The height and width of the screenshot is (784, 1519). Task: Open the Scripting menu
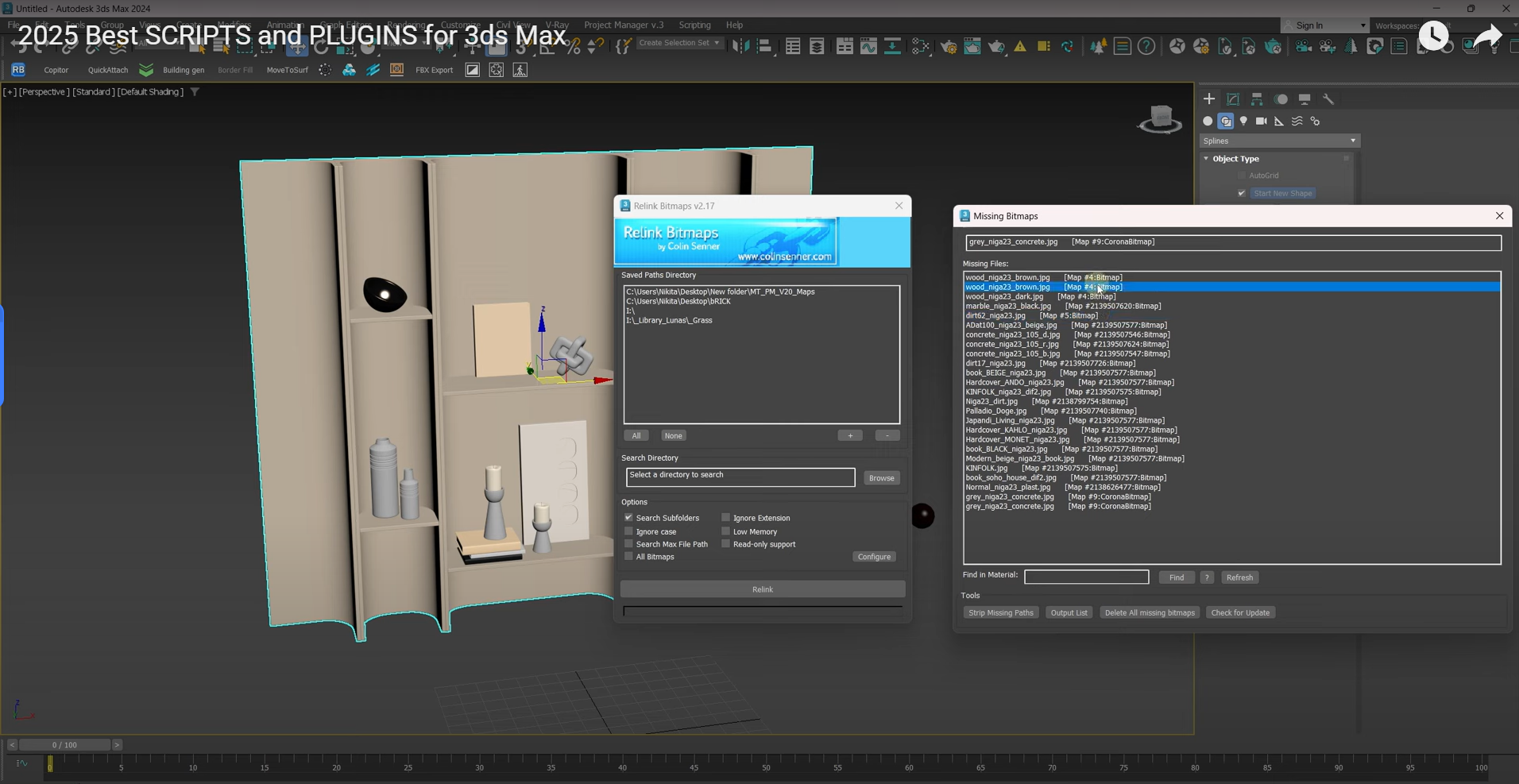(694, 25)
